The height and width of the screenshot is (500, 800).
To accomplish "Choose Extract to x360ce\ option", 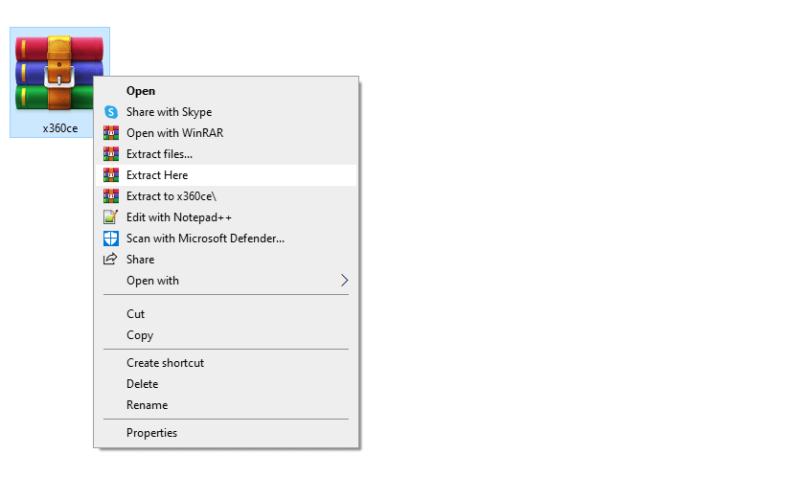I will [x=226, y=196].
